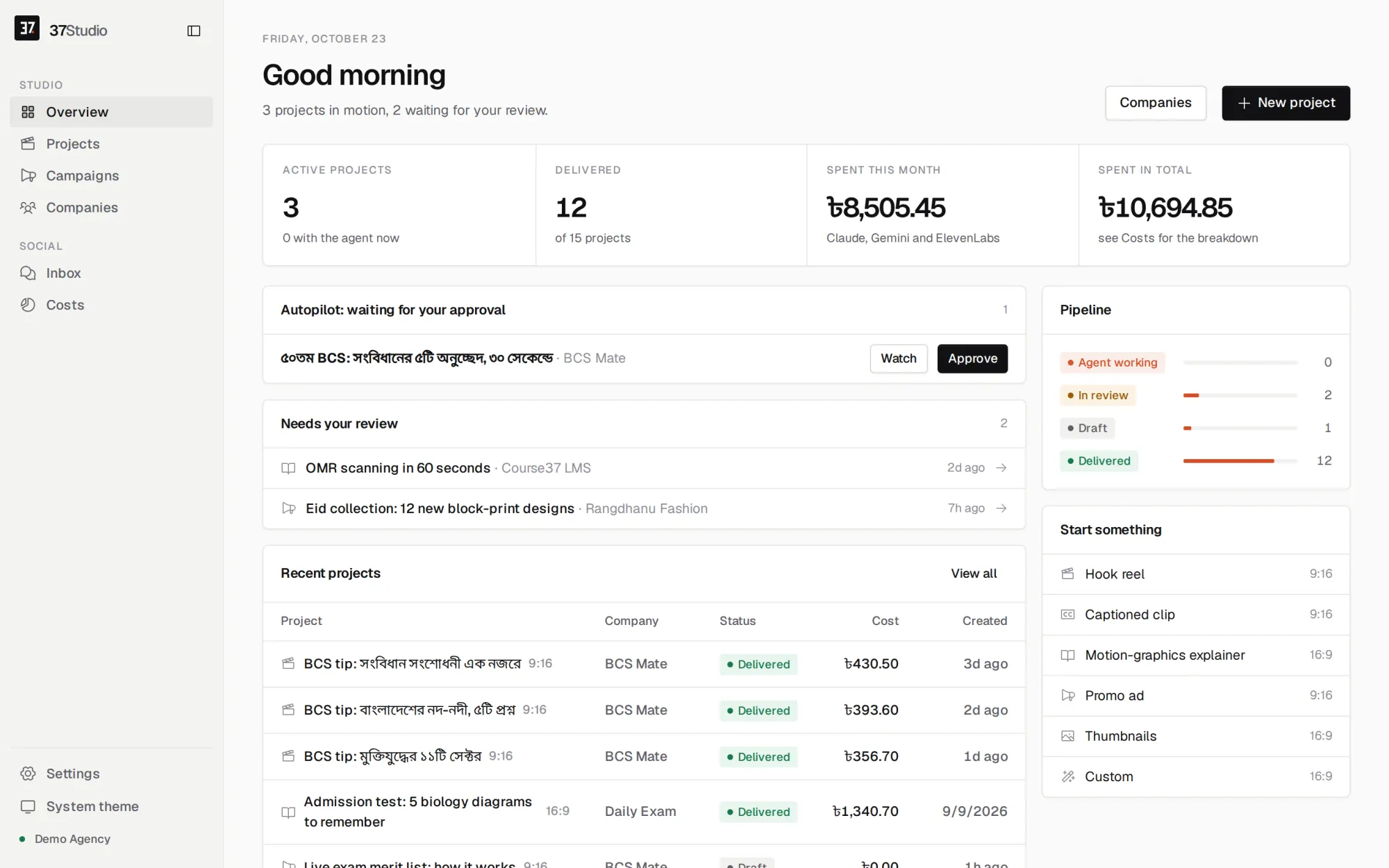This screenshot has height=868, width=1389.
Task: Click the Thumbnails image icon
Action: [x=1068, y=736]
